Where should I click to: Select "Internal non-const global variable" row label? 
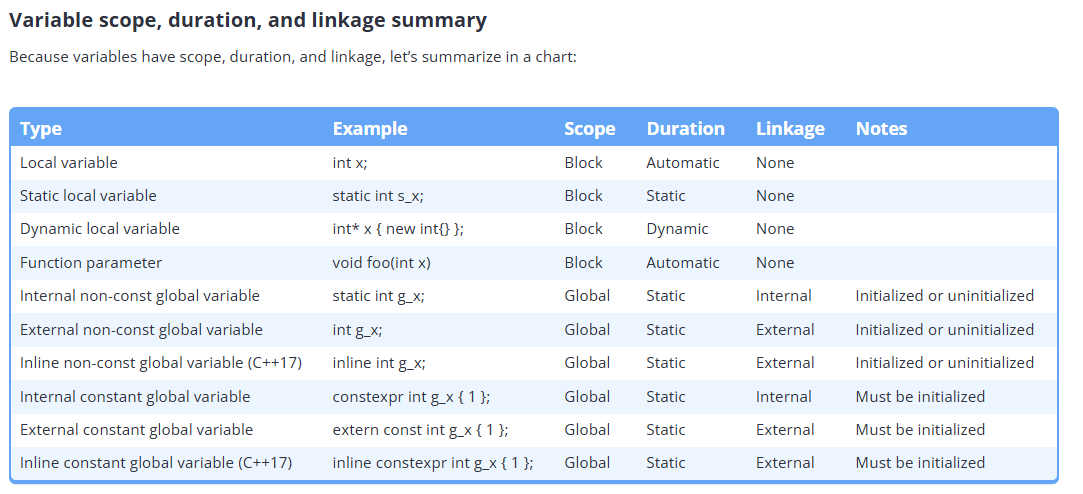[x=140, y=296]
